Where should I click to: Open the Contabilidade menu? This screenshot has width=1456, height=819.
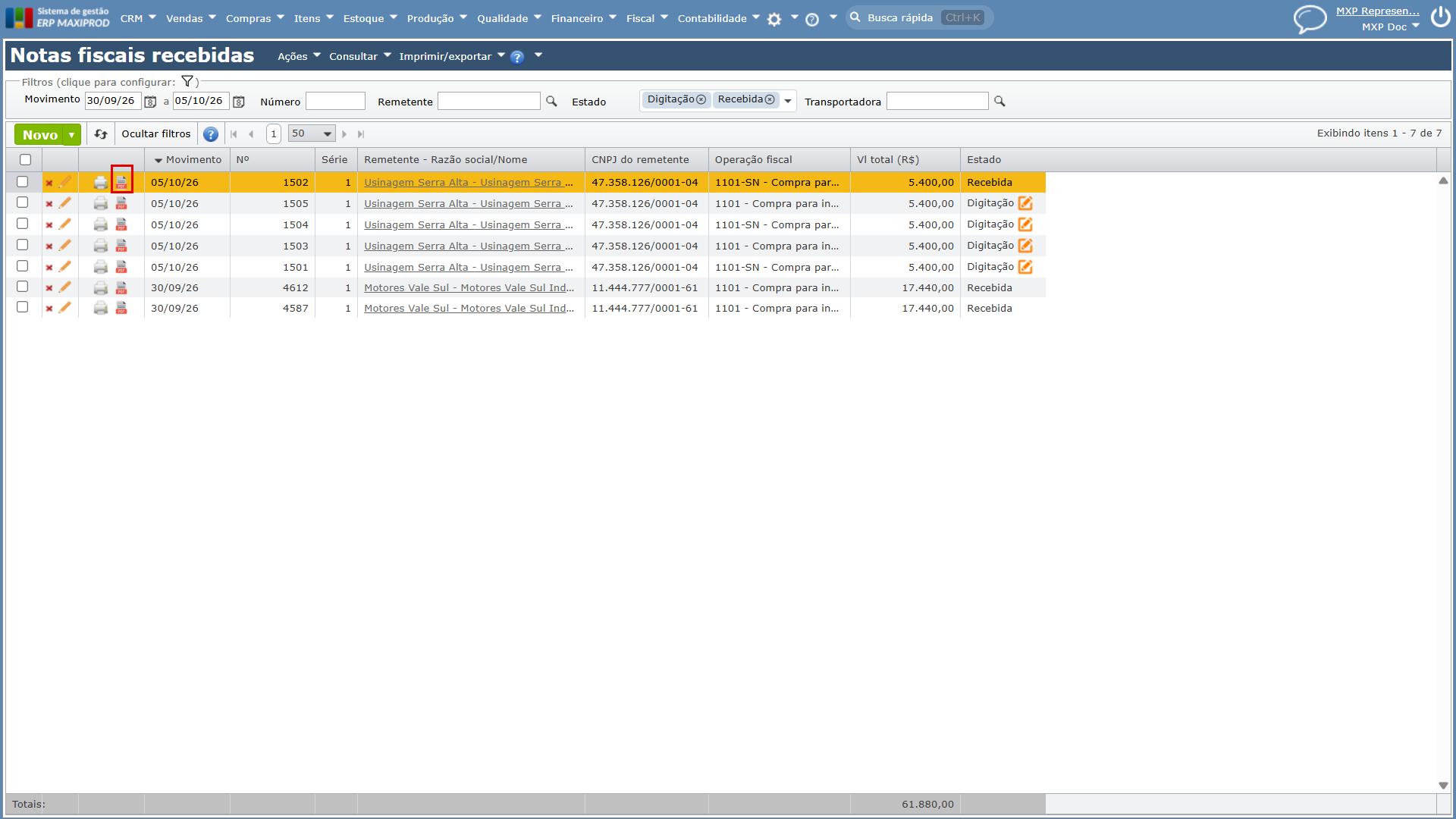point(719,18)
